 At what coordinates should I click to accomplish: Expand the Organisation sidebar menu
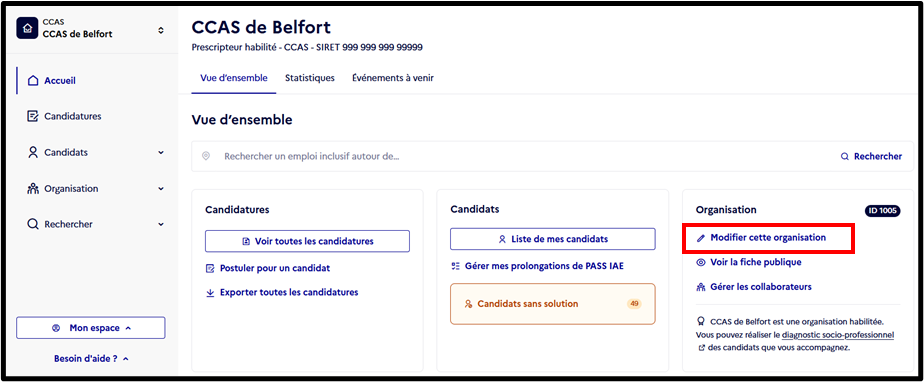click(x=161, y=189)
